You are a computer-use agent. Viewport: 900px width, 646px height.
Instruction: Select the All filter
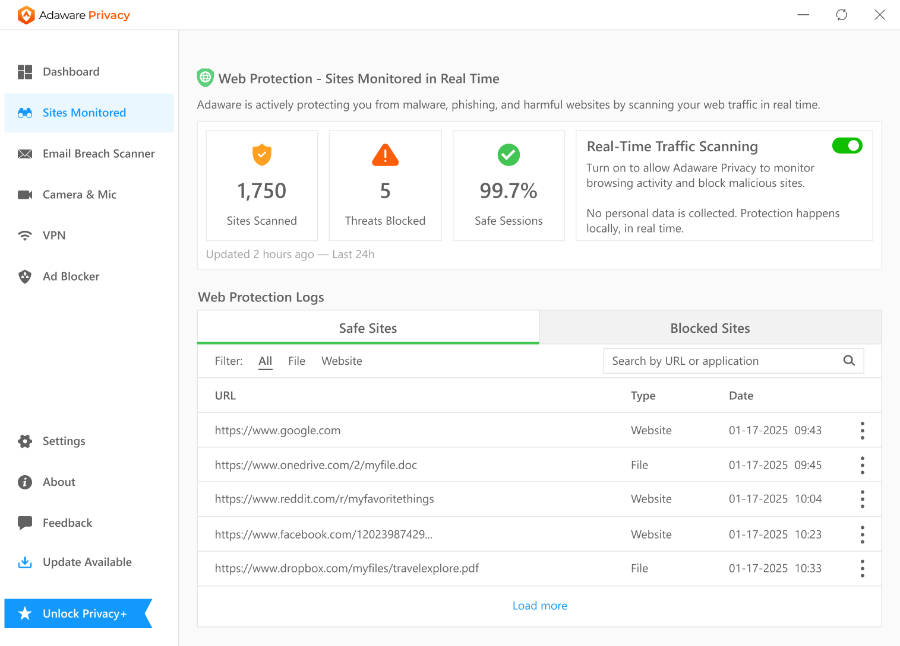tap(265, 361)
